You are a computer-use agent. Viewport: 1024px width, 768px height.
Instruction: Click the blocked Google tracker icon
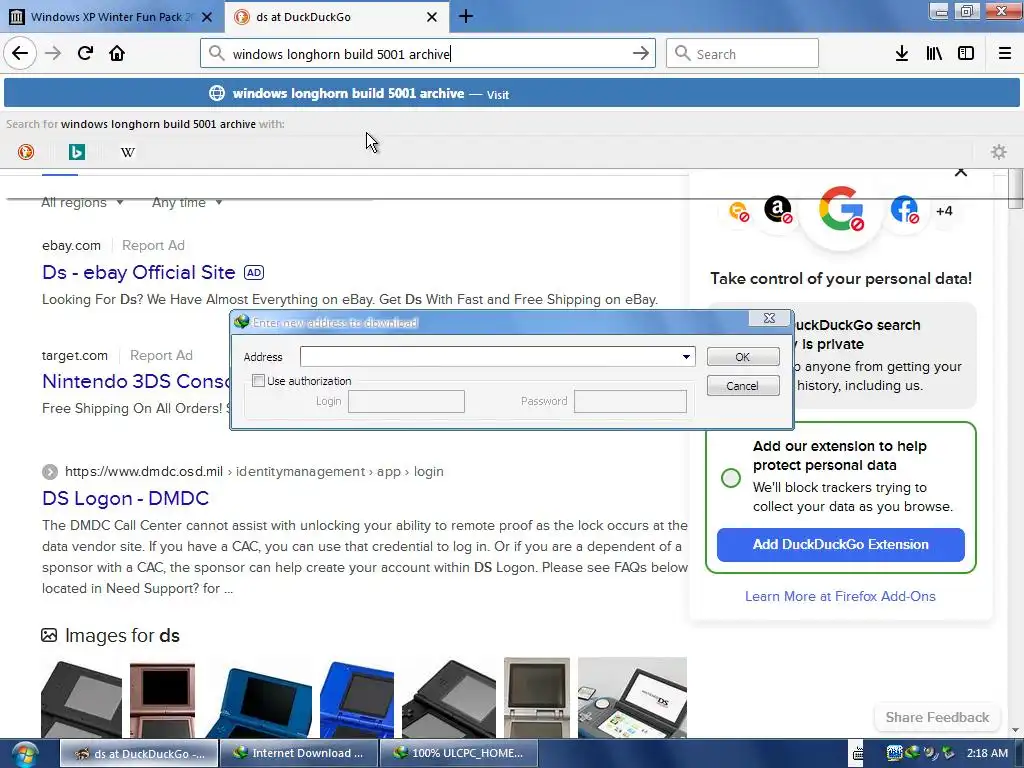tap(841, 209)
